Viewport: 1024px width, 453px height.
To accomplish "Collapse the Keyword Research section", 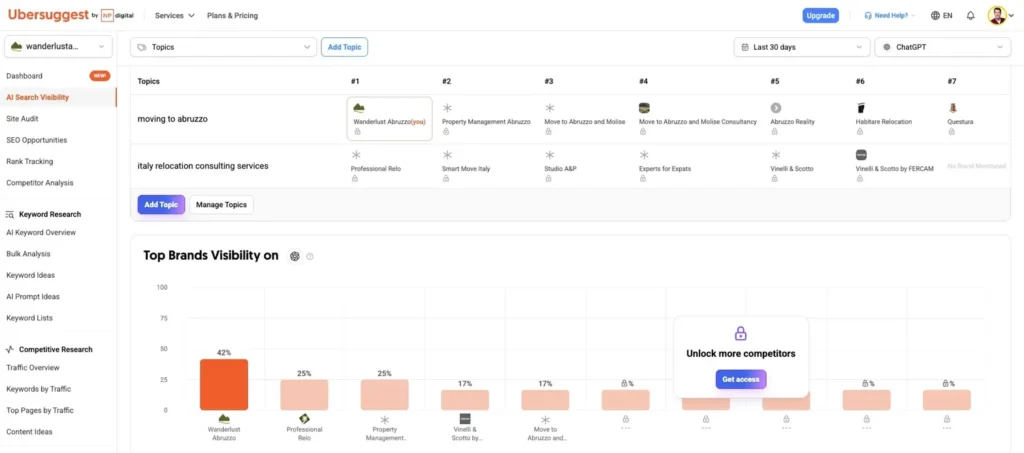I will (x=44, y=214).
